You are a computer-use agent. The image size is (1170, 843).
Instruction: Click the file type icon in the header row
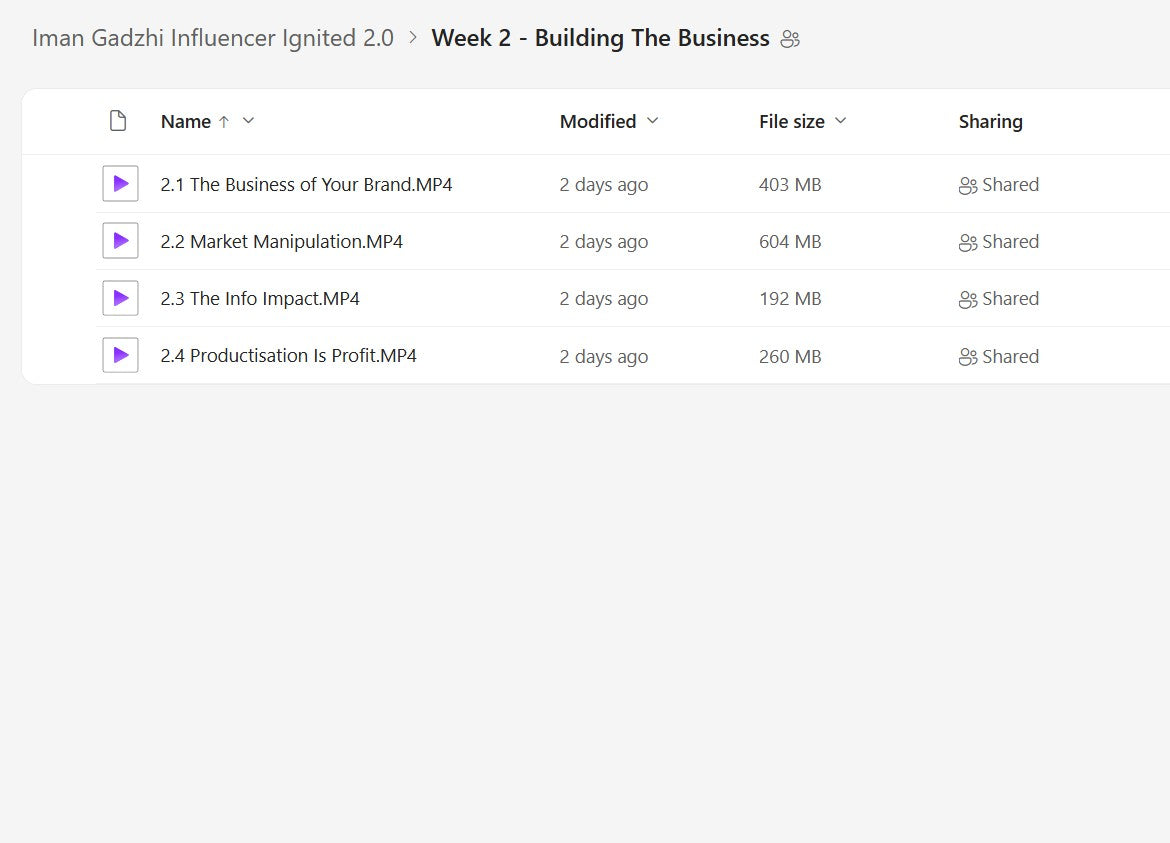point(118,121)
